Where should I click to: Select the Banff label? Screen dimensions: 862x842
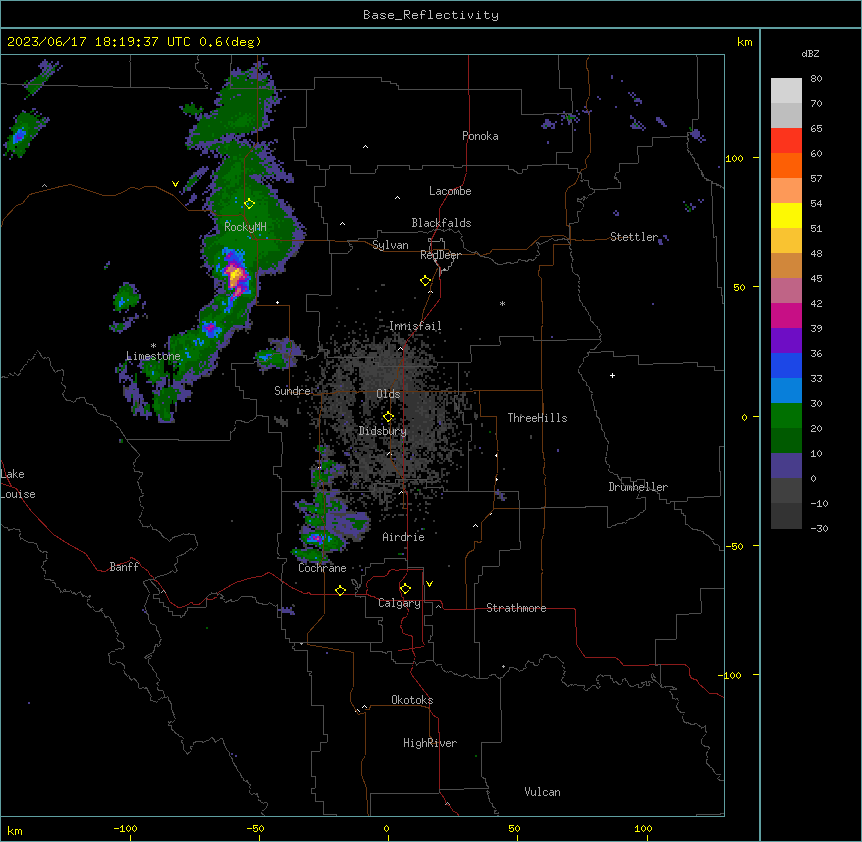[124, 567]
